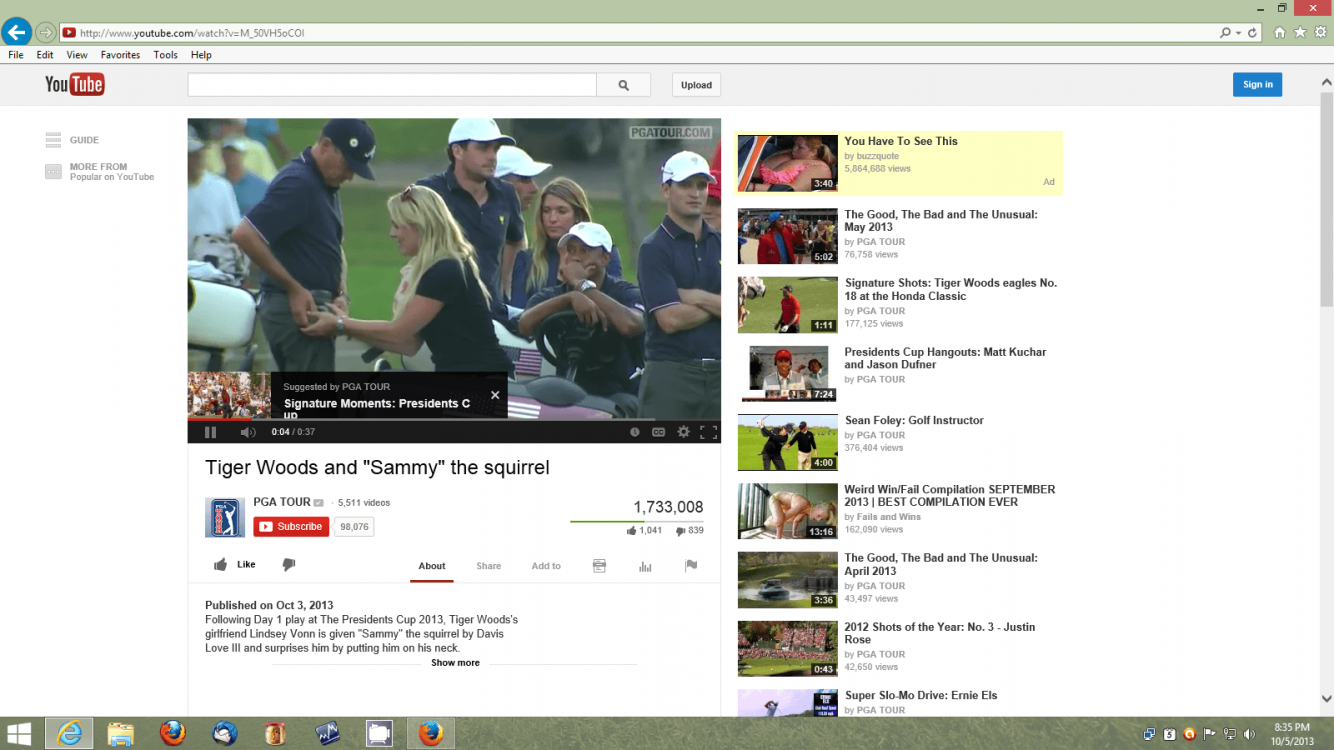The image size is (1334, 750).
Task: Click the YouTube search magnifier button
Action: pyautogui.click(x=623, y=85)
